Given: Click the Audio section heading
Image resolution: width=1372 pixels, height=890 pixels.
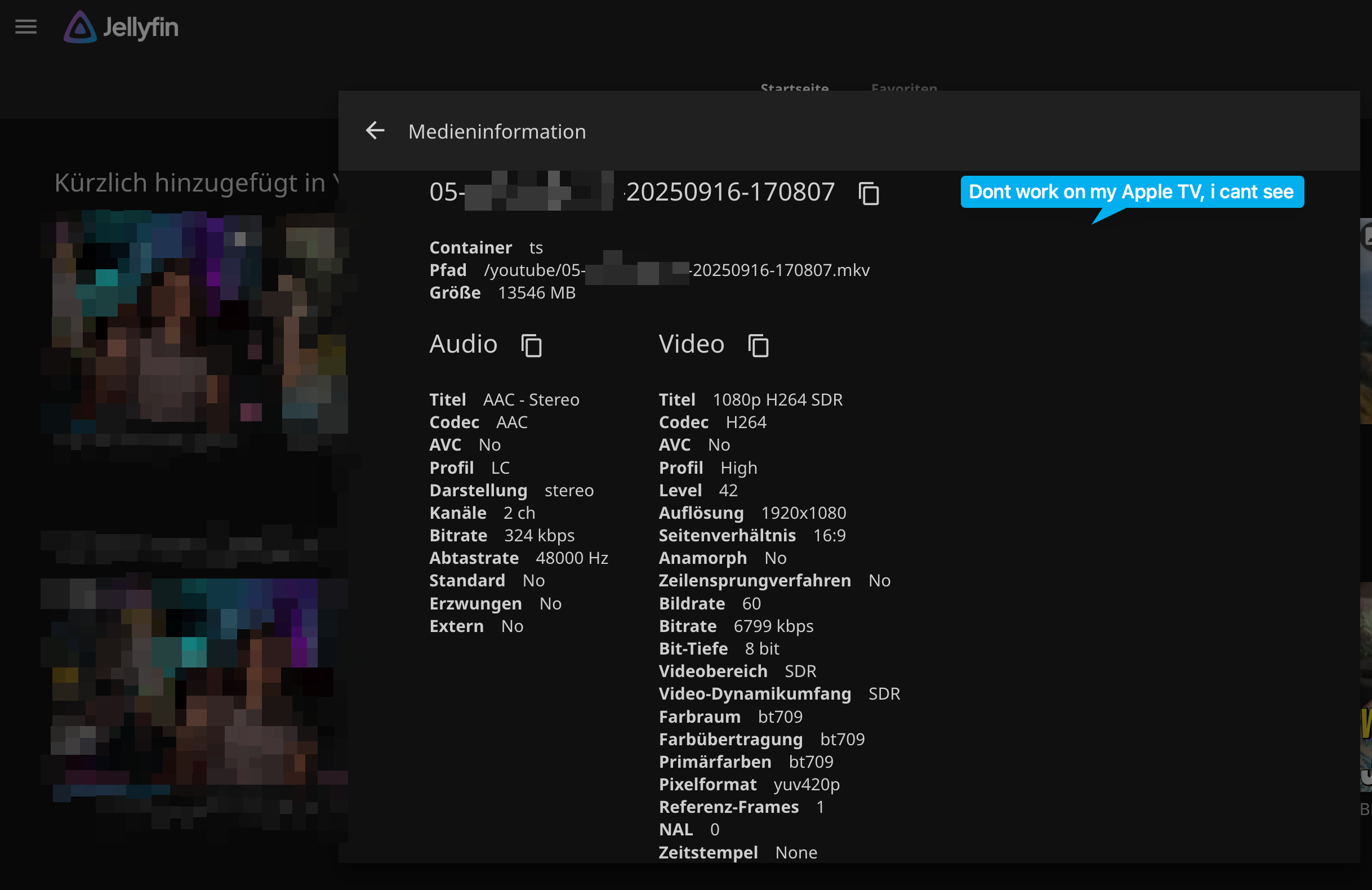Looking at the screenshot, I should tap(463, 344).
